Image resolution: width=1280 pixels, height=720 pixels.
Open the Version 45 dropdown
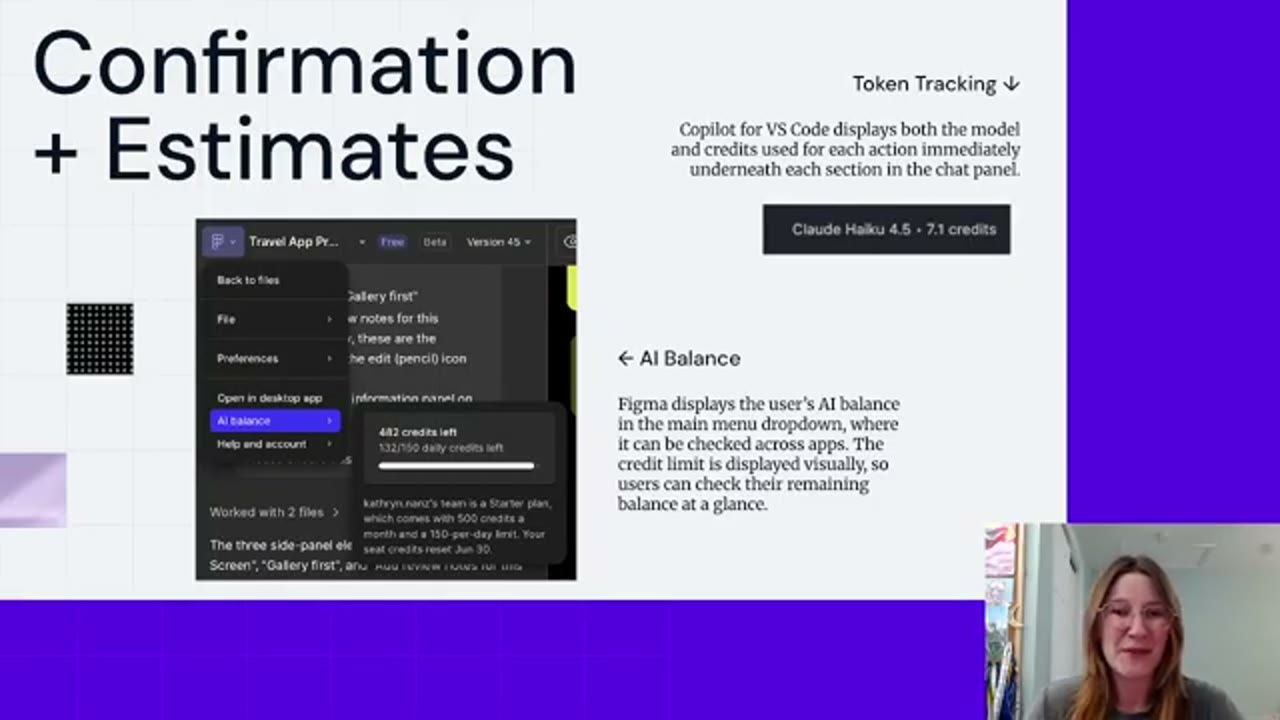click(499, 242)
